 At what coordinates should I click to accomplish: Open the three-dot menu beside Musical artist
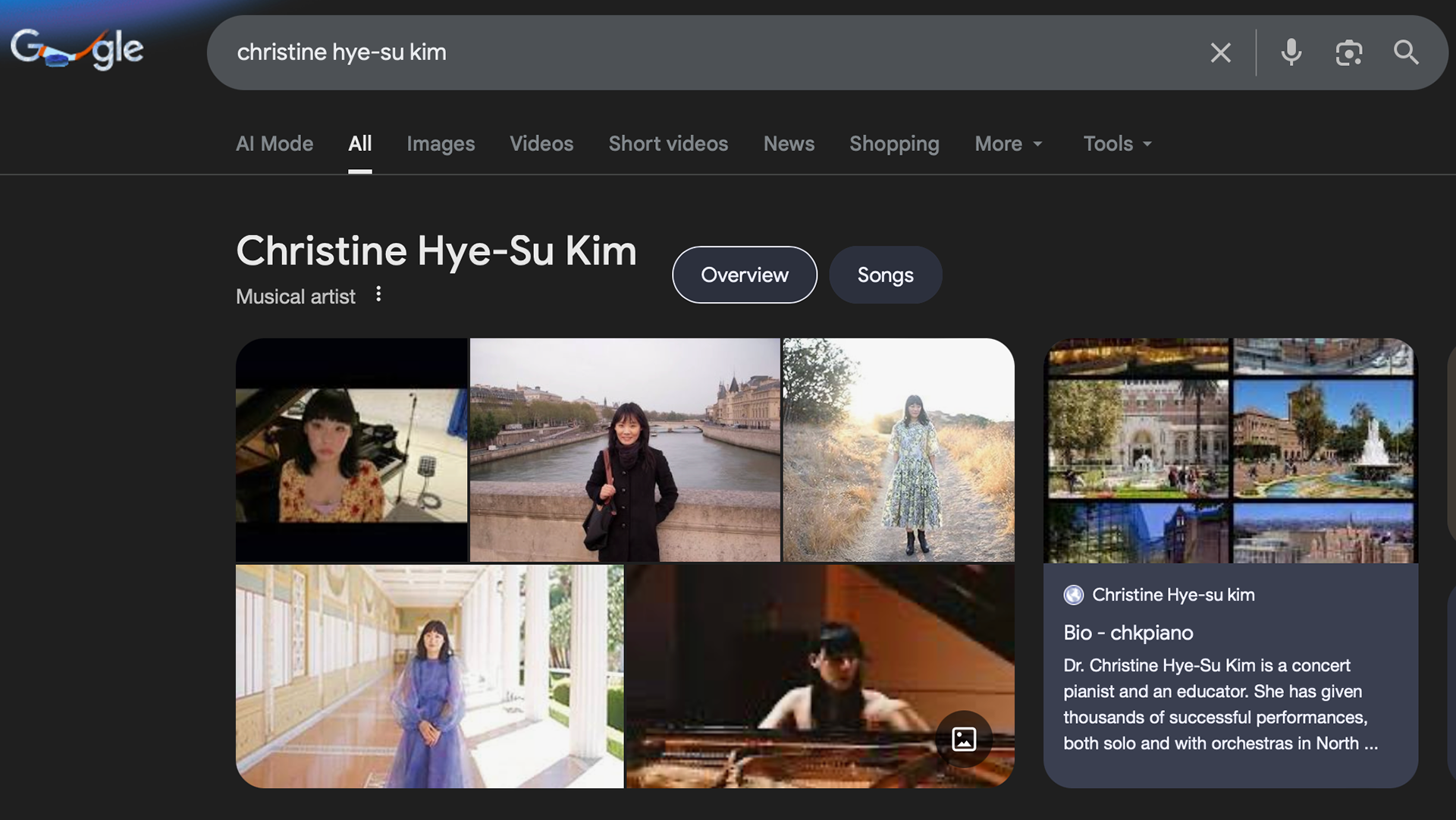click(x=378, y=294)
